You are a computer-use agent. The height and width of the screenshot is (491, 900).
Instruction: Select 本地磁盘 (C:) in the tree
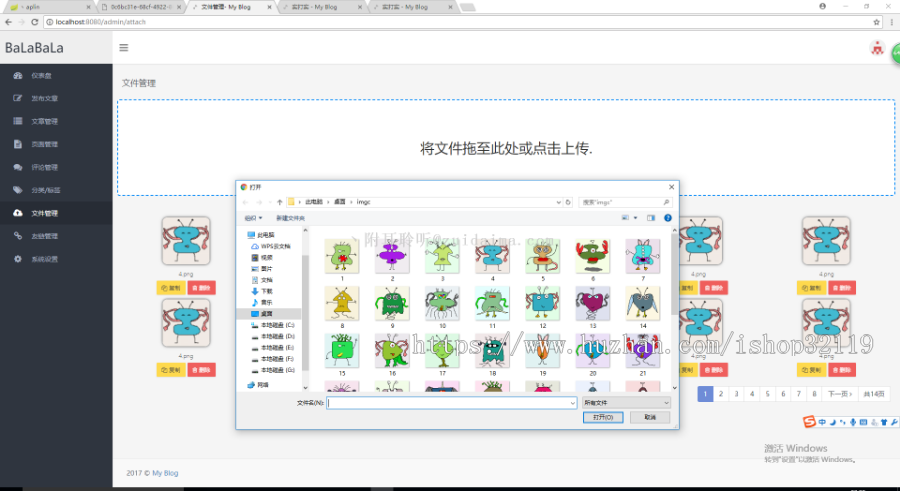pos(273,325)
